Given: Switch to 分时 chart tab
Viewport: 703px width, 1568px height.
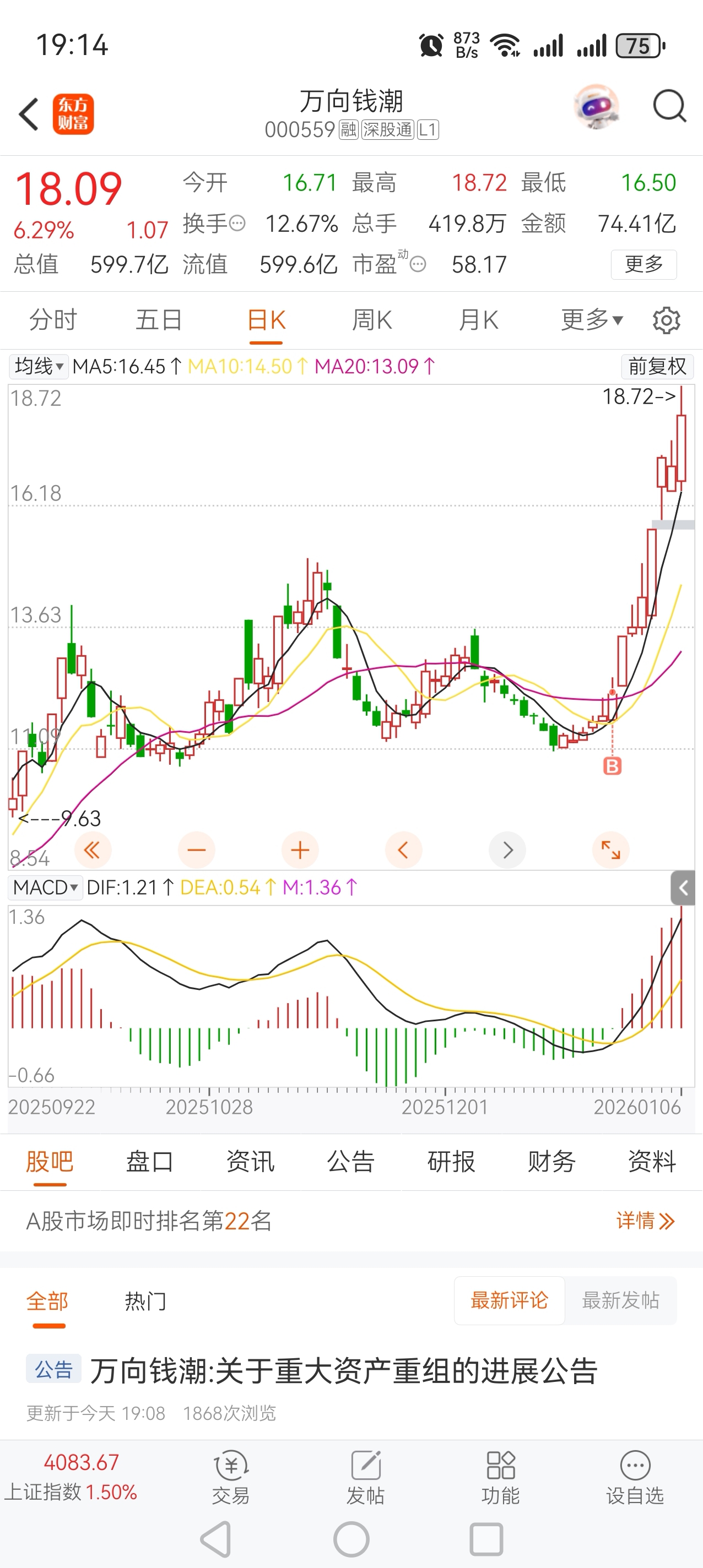Looking at the screenshot, I should tap(53, 319).
